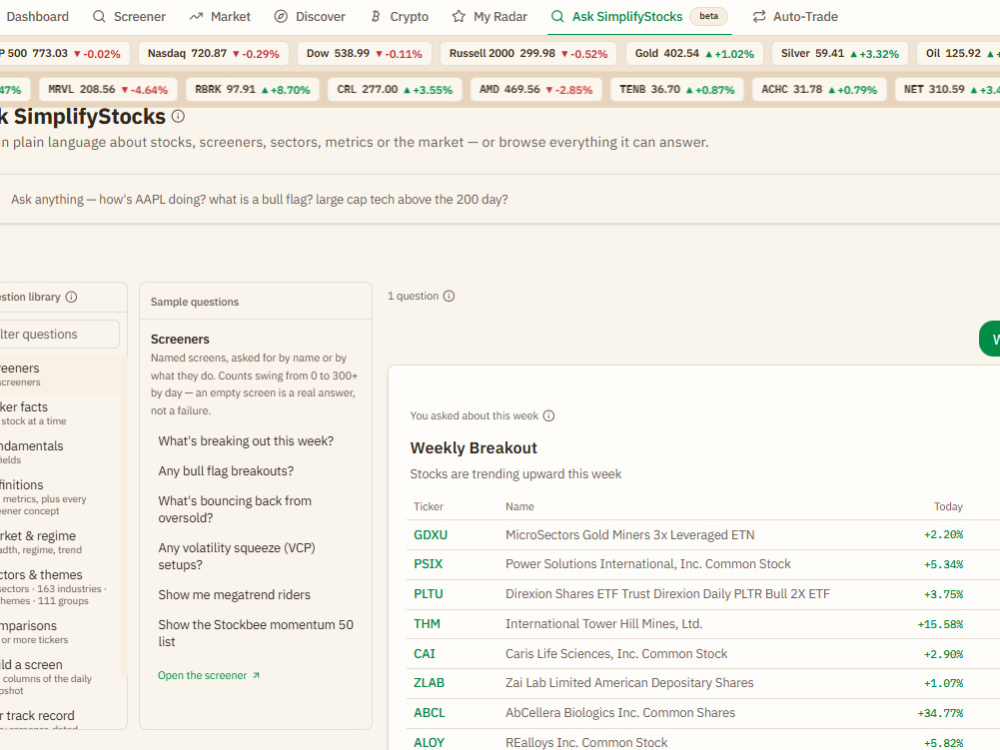
Task: Click the RBRK ticker chip
Action: 253,90
